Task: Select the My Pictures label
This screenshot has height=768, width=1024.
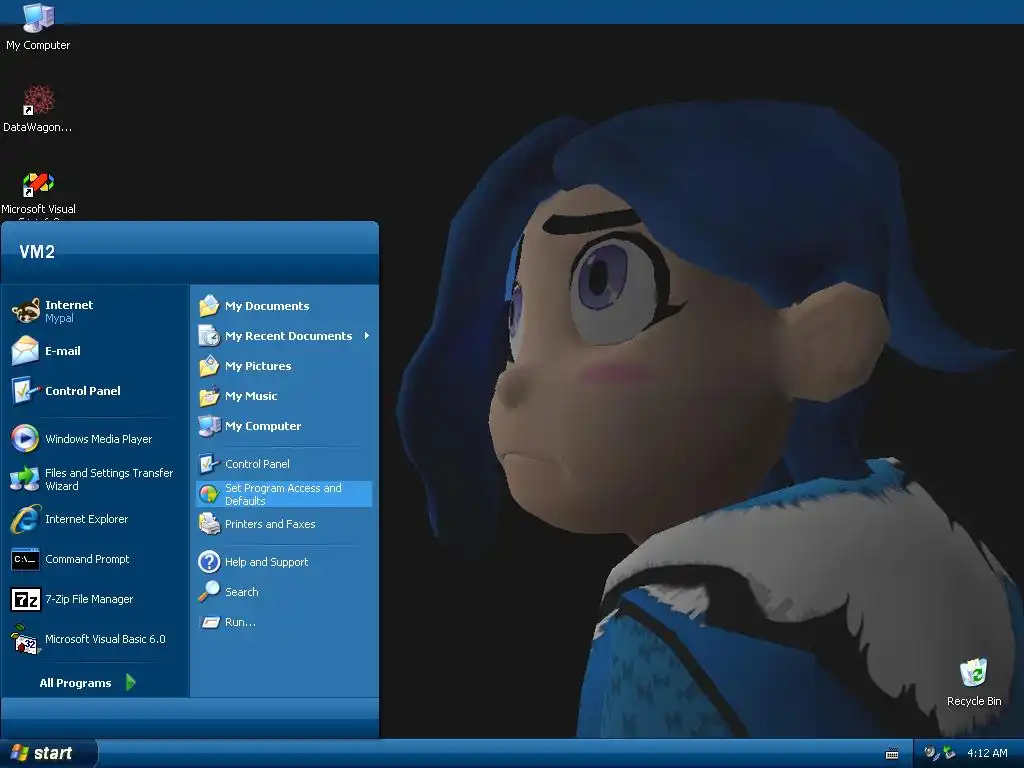Action: point(258,366)
